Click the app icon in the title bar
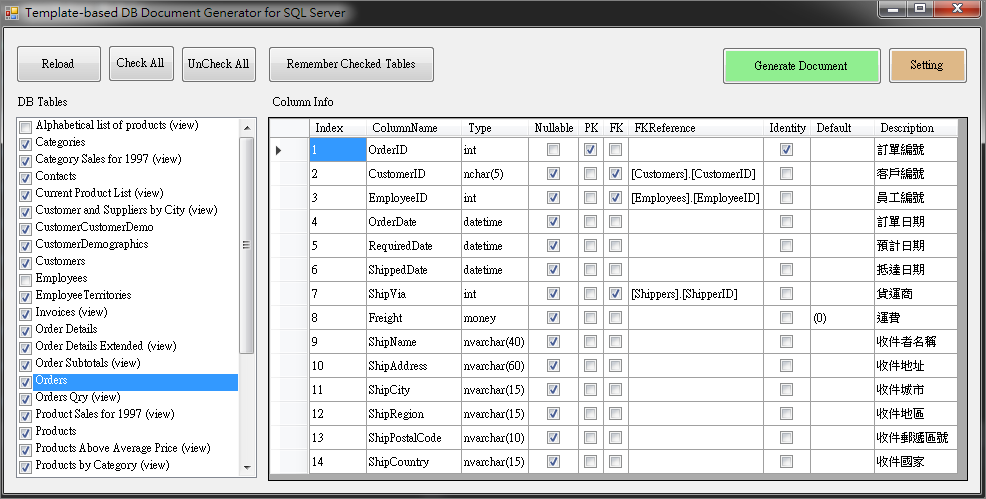This screenshot has width=986, height=499. tap(11, 12)
